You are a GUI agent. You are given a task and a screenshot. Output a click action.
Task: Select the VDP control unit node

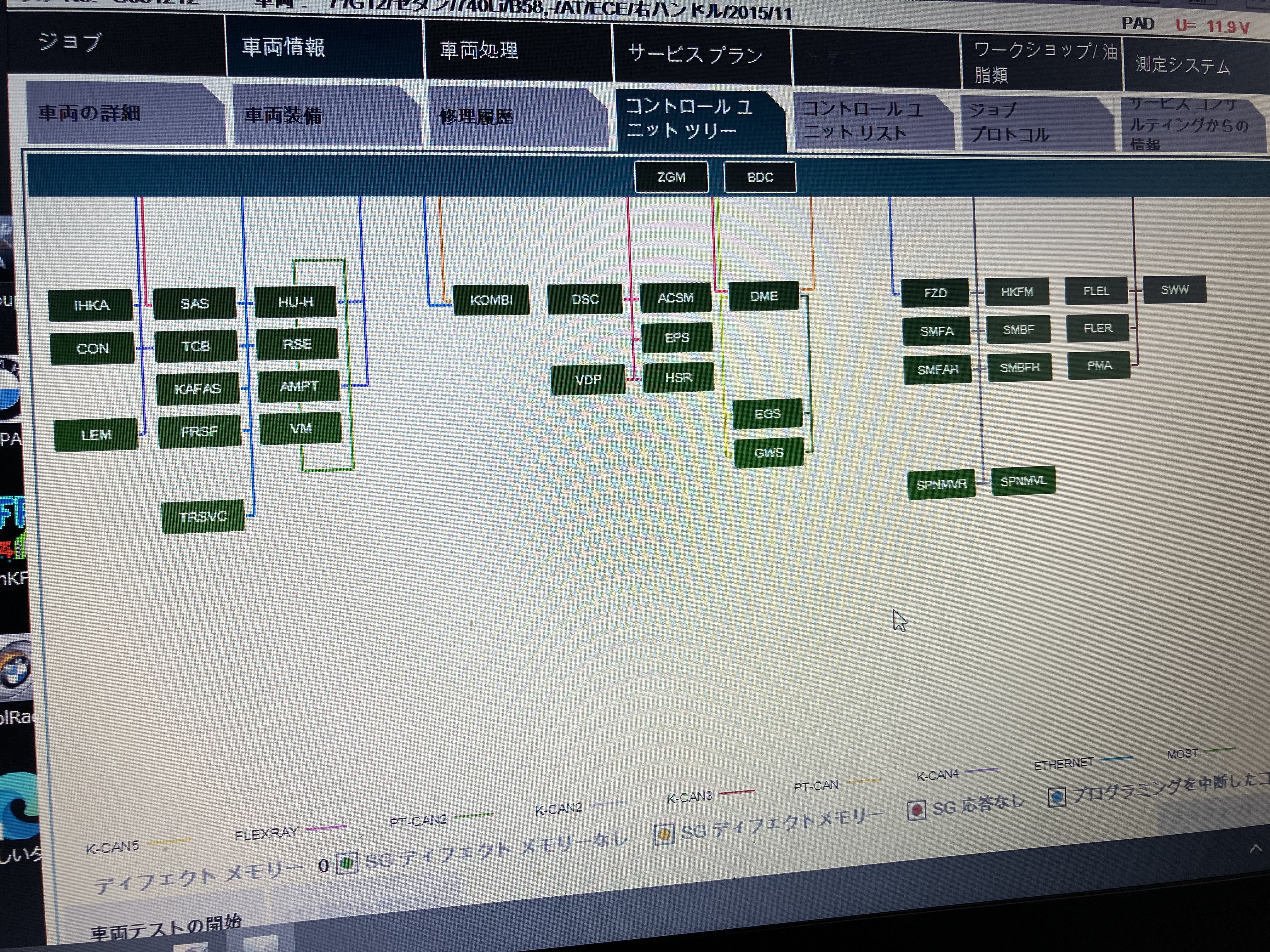pos(588,380)
